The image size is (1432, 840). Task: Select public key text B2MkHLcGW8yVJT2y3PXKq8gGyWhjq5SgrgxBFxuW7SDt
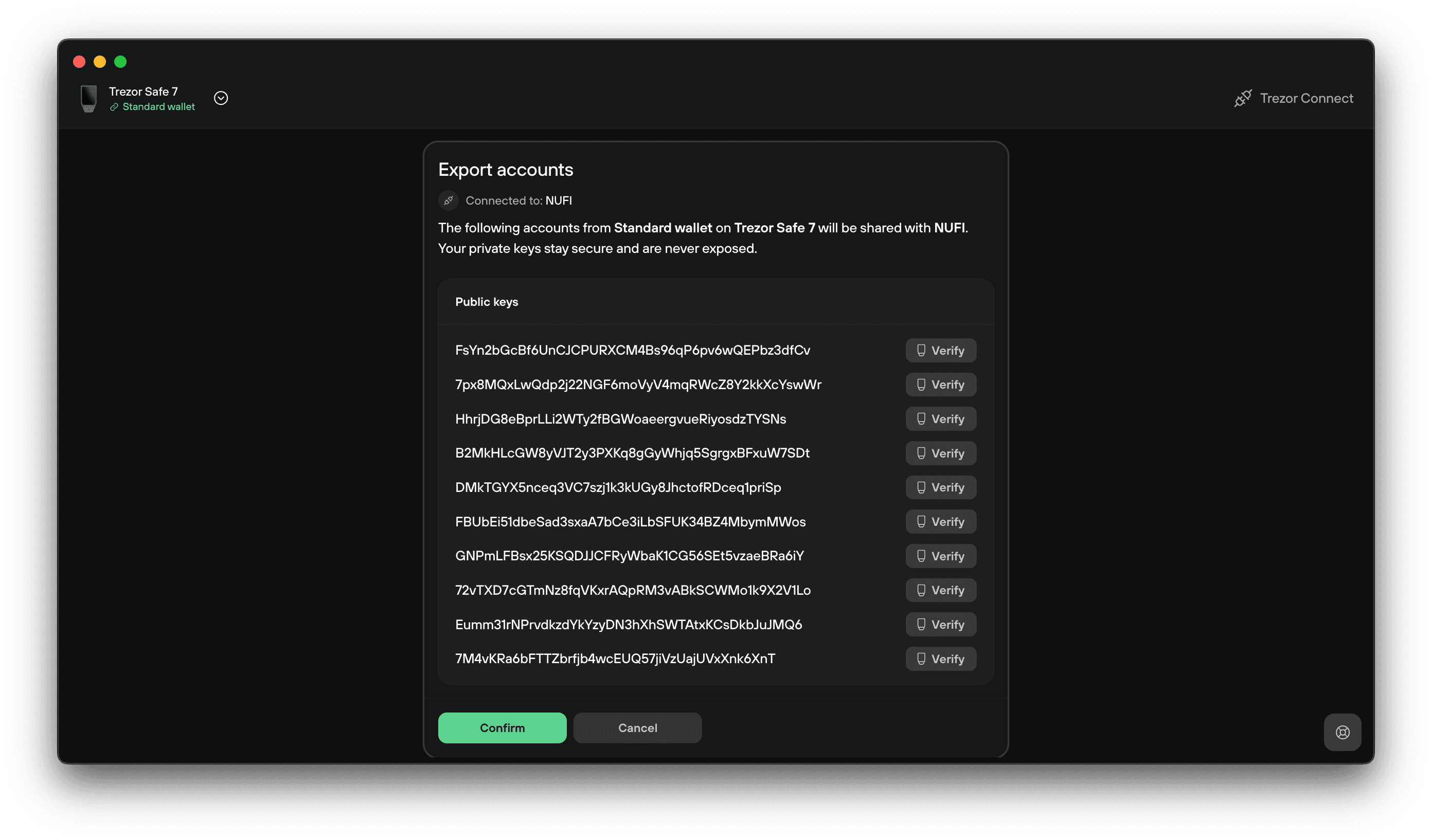[633, 453]
